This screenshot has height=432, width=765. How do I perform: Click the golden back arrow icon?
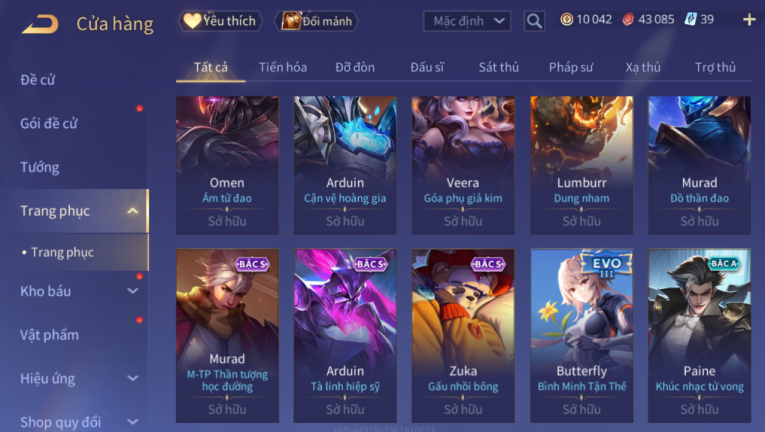point(40,23)
